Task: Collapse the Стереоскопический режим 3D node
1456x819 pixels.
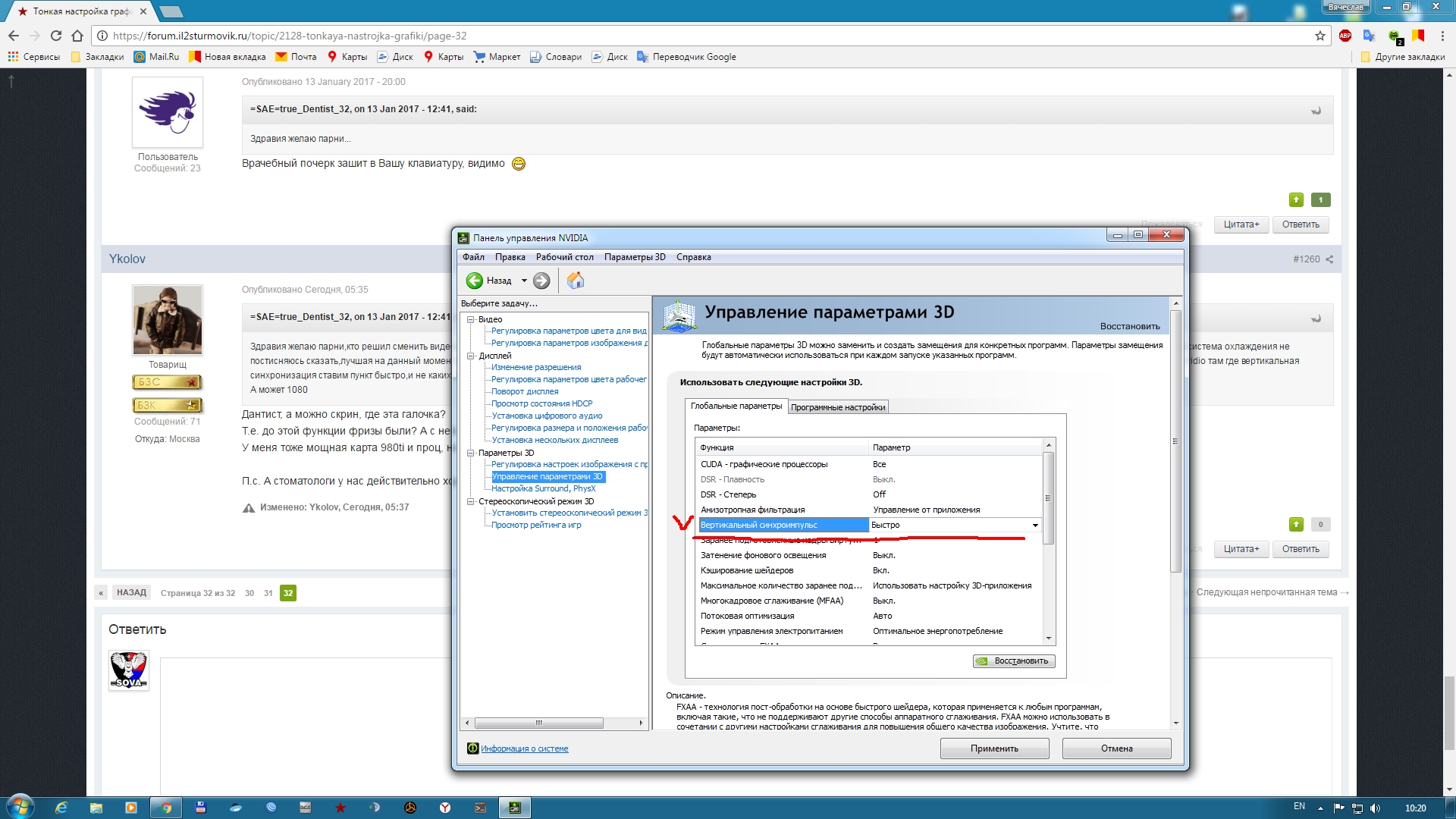Action: coord(470,501)
